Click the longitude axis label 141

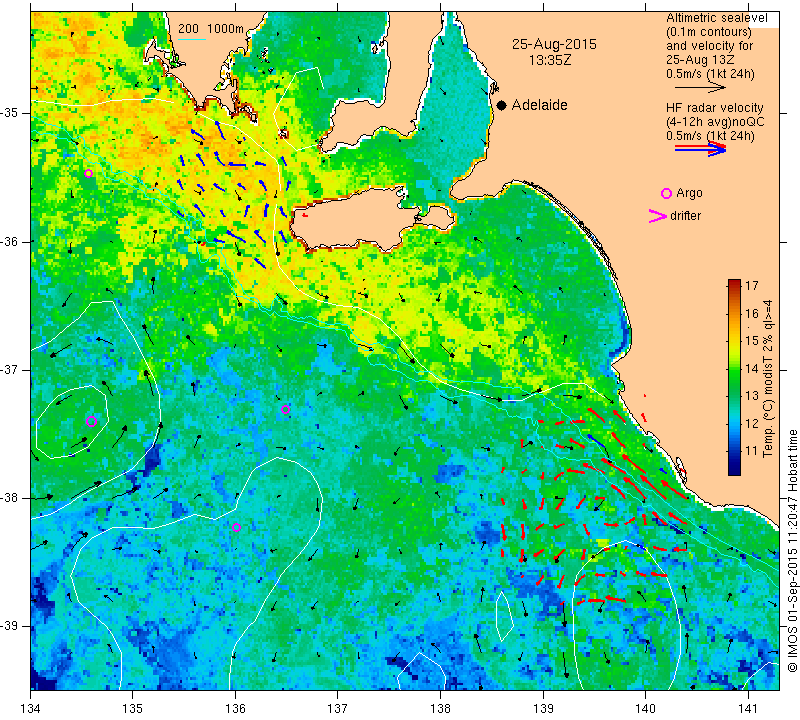tap(748, 708)
